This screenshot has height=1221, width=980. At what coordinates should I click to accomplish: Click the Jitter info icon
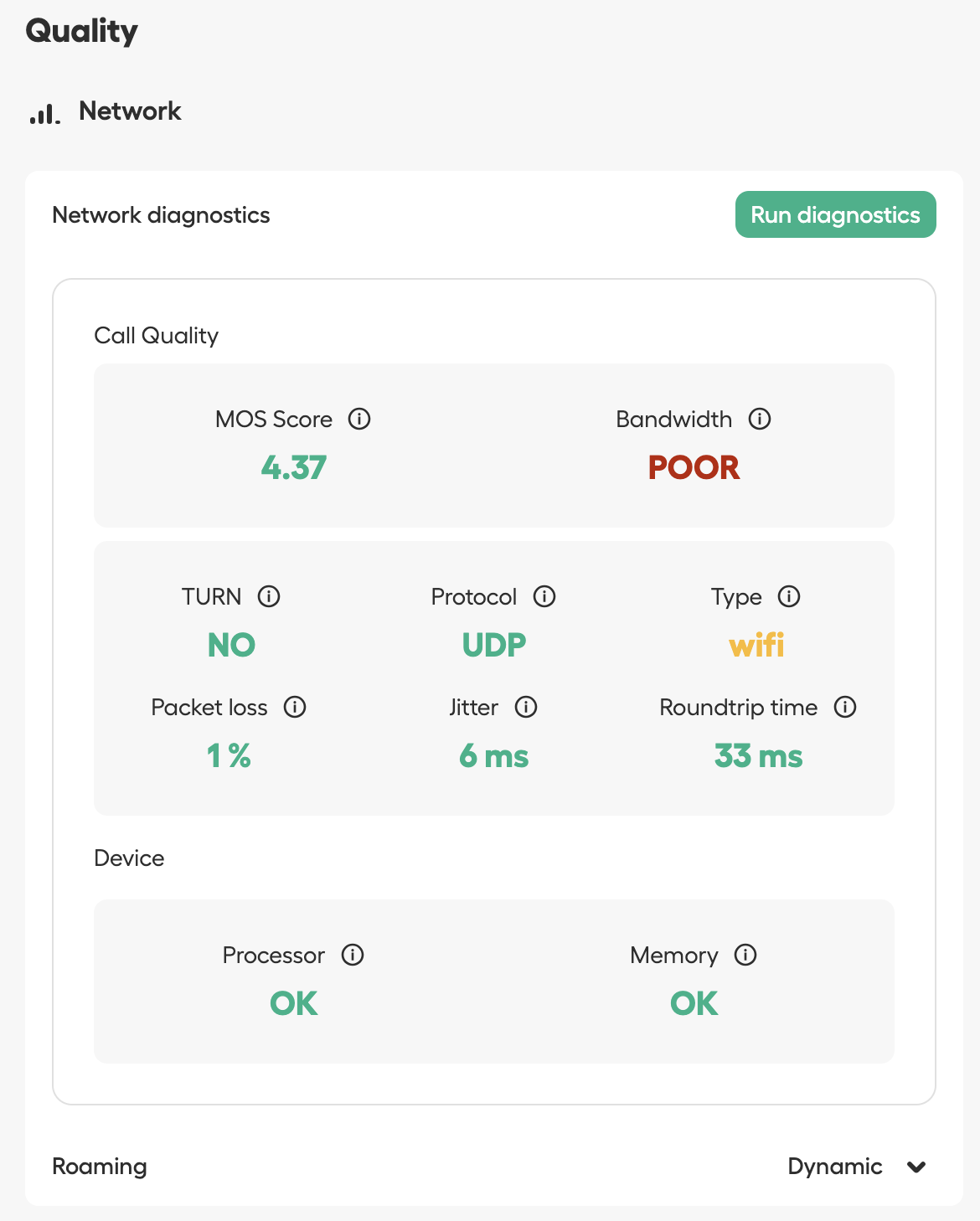[526, 707]
